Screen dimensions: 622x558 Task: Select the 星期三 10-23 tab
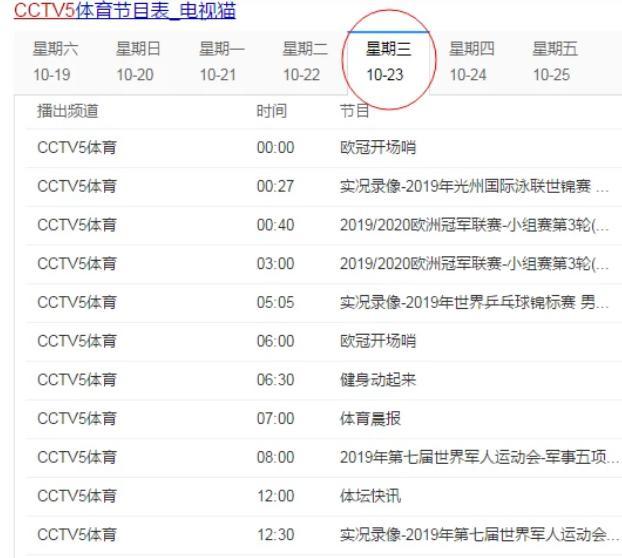tap(388, 62)
